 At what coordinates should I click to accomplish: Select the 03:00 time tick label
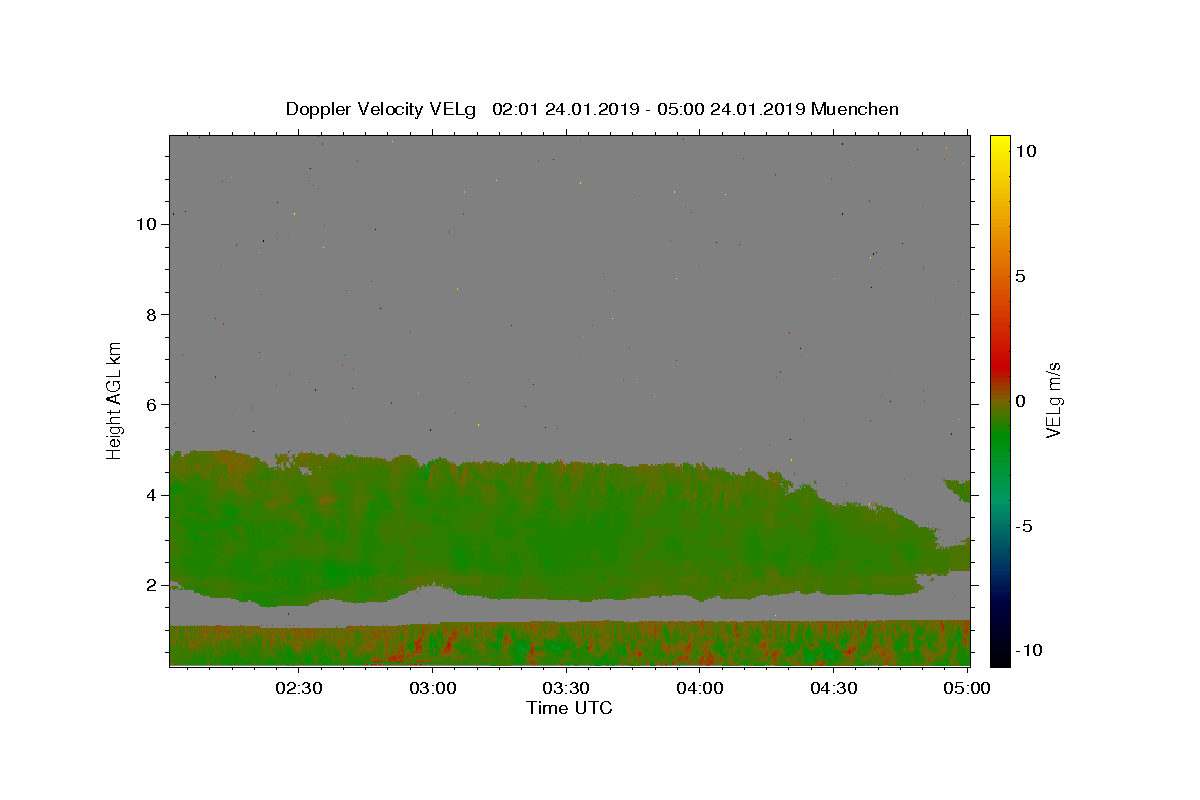point(433,688)
